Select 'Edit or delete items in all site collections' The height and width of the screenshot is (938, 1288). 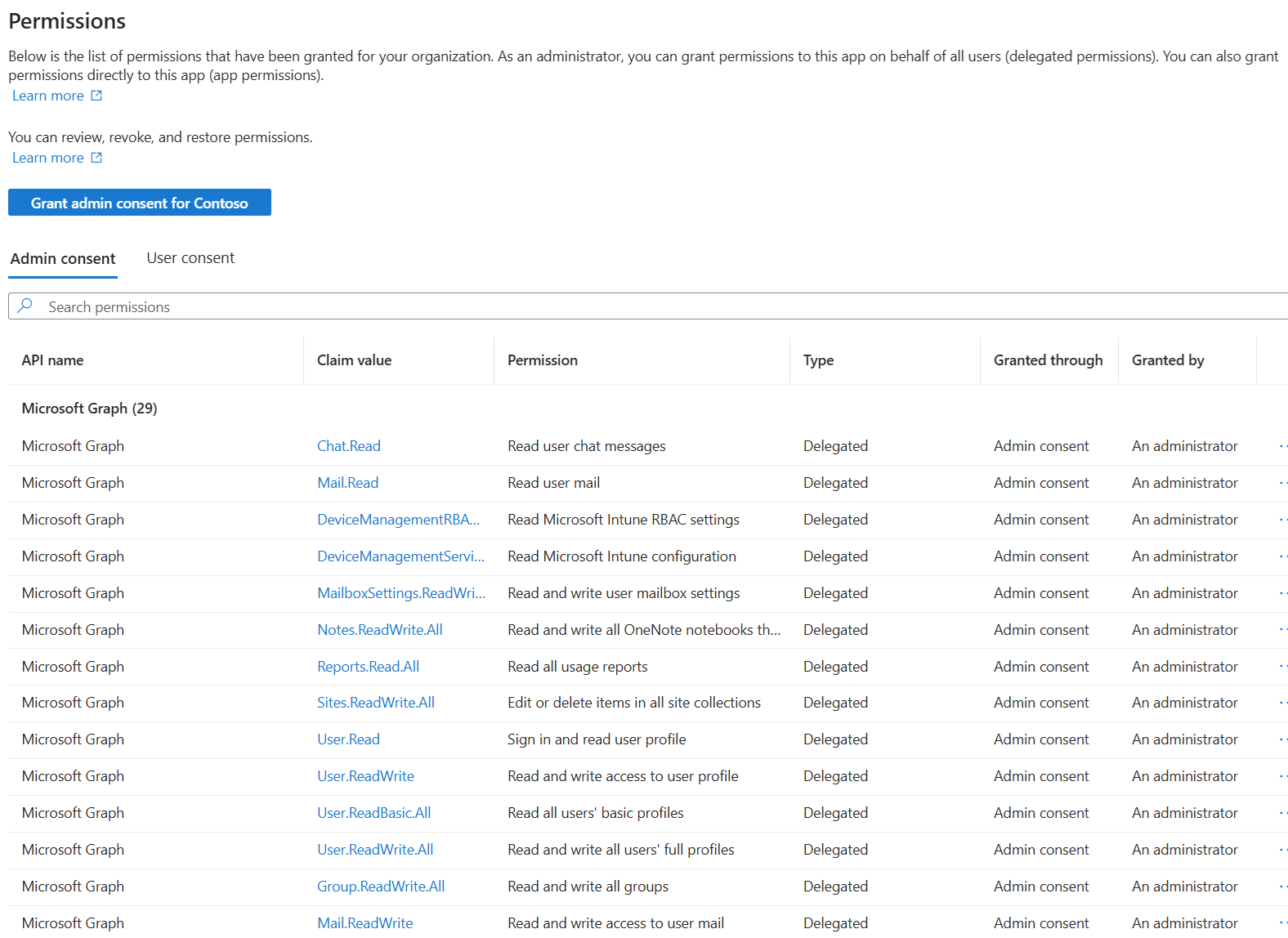click(634, 703)
